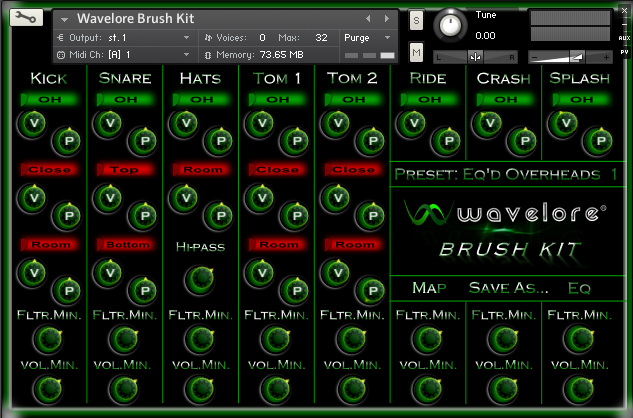Open the Map page
The height and width of the screenshot is (418, 633).
pos(429,288)
